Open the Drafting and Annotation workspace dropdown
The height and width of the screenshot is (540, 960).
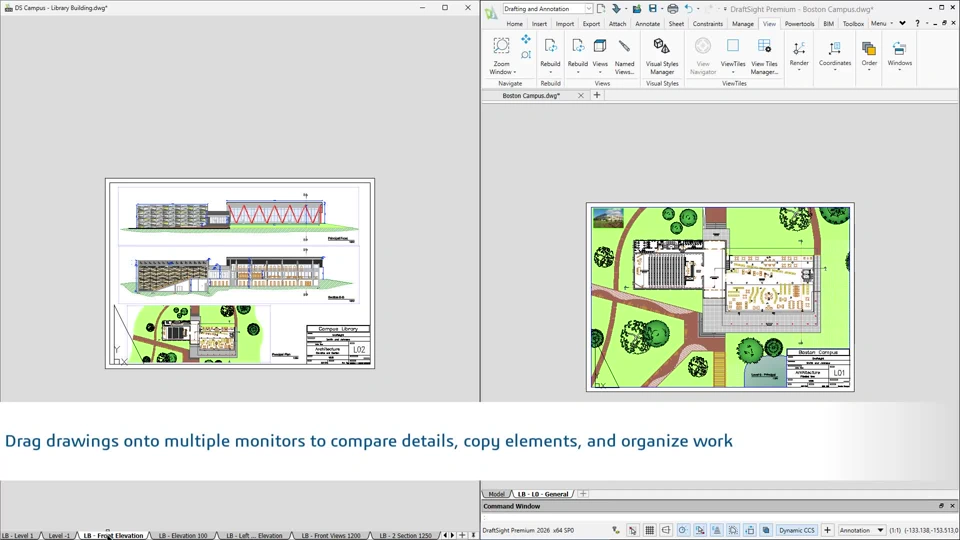(588, 9)
